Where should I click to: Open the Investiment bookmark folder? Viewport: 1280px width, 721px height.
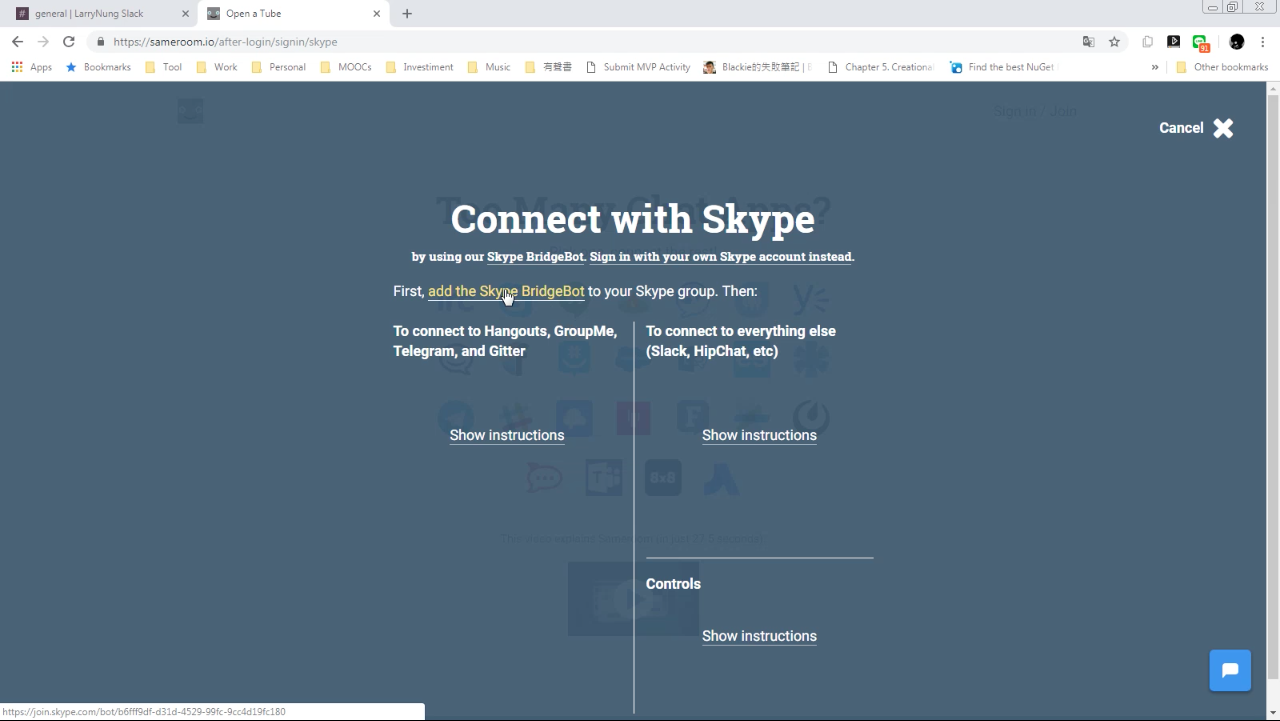point(419,67)
